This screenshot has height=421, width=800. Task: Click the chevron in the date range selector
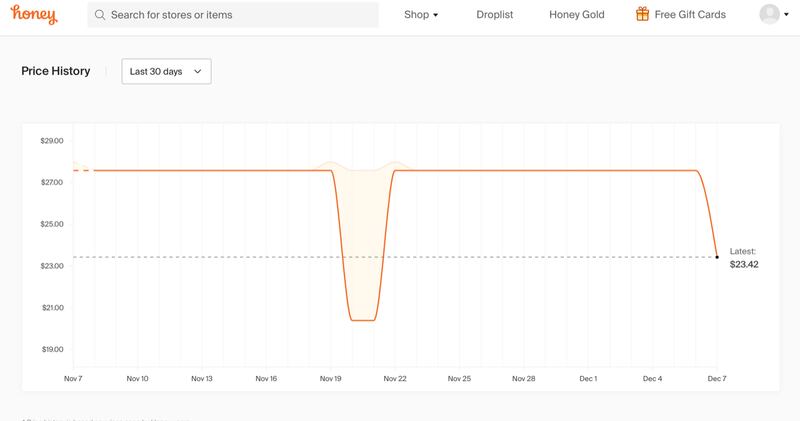point(197,71)
